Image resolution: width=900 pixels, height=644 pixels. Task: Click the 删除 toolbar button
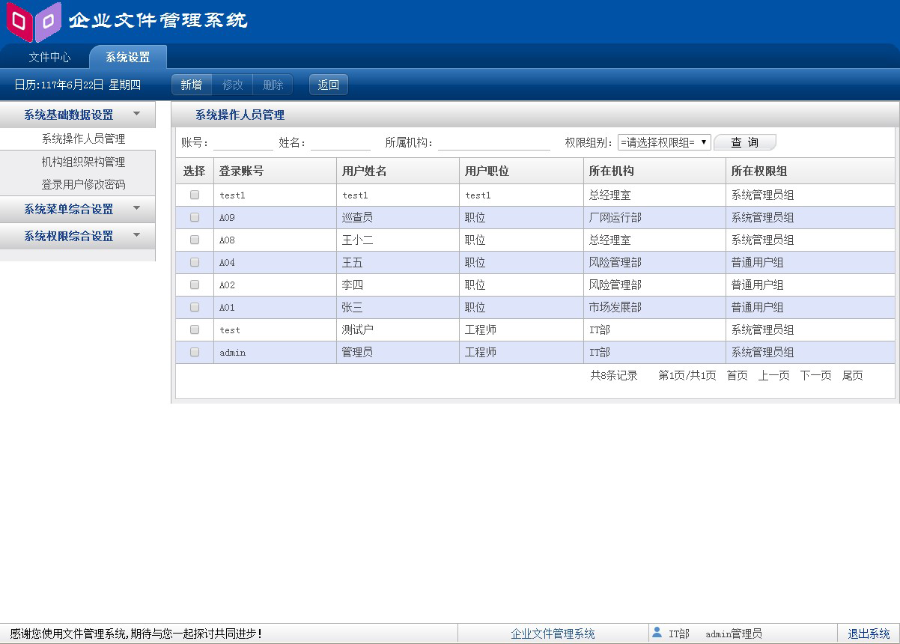pos(272,84)
